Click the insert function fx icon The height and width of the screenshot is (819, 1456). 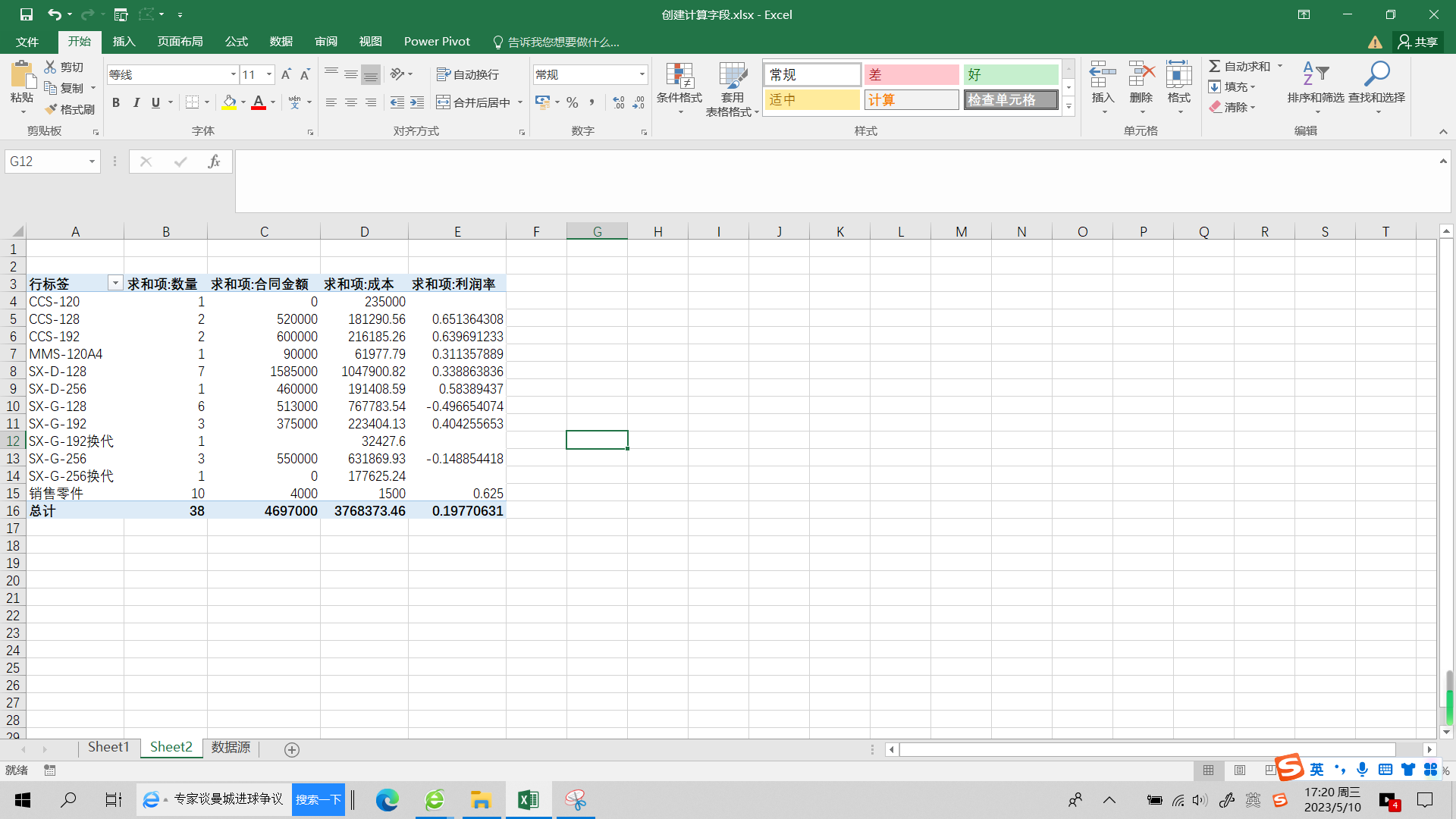click(214, 162)
